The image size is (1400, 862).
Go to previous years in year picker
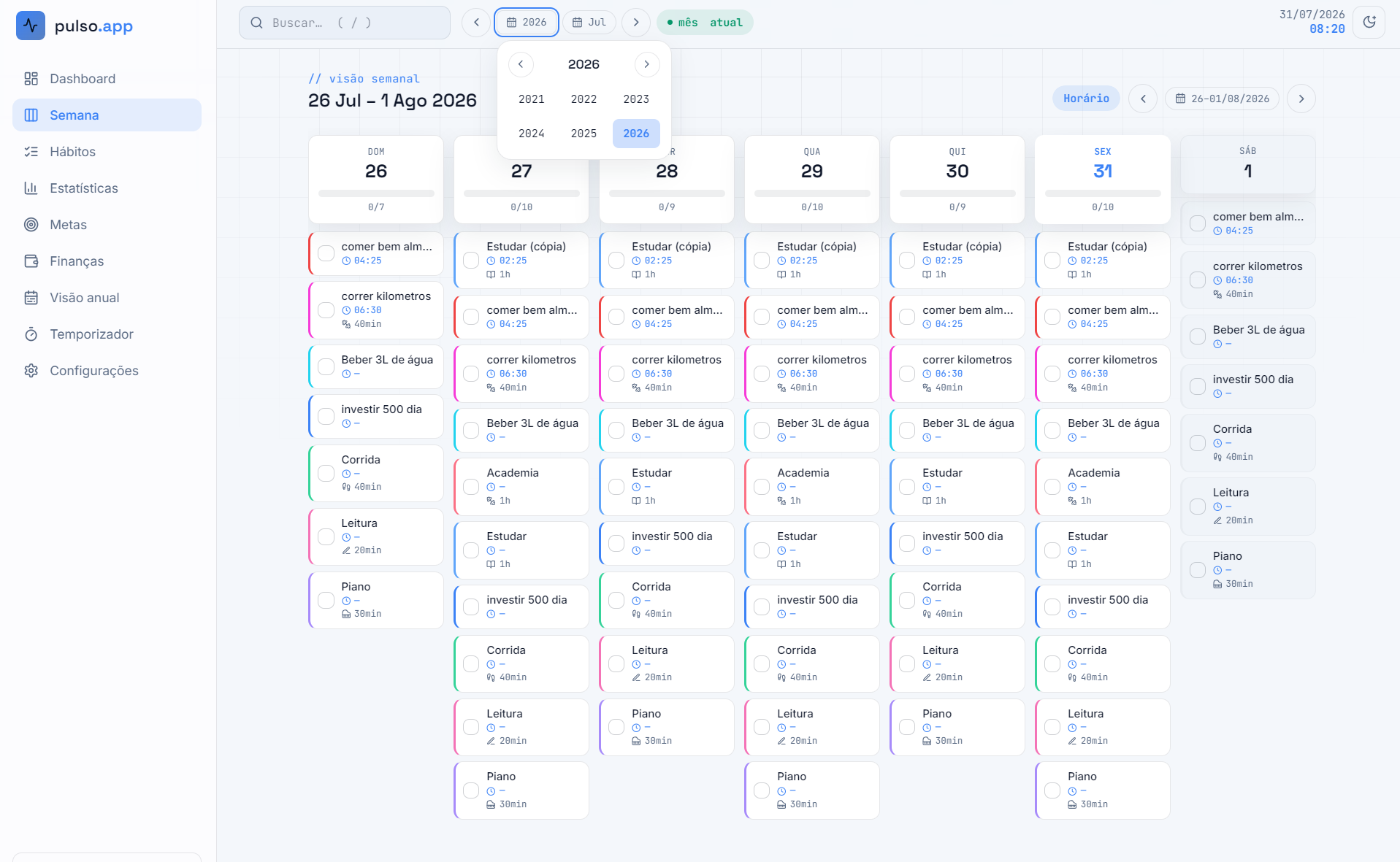[521, 64]
